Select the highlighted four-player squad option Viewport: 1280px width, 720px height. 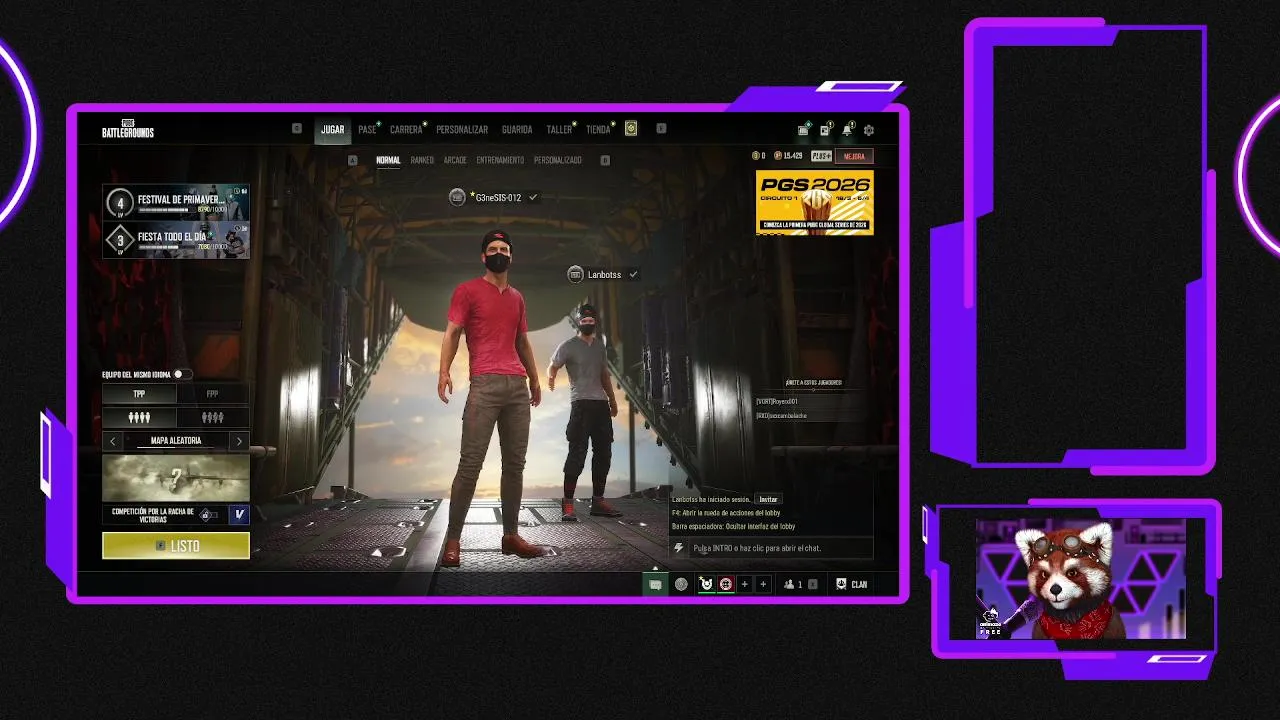point(139,418)
